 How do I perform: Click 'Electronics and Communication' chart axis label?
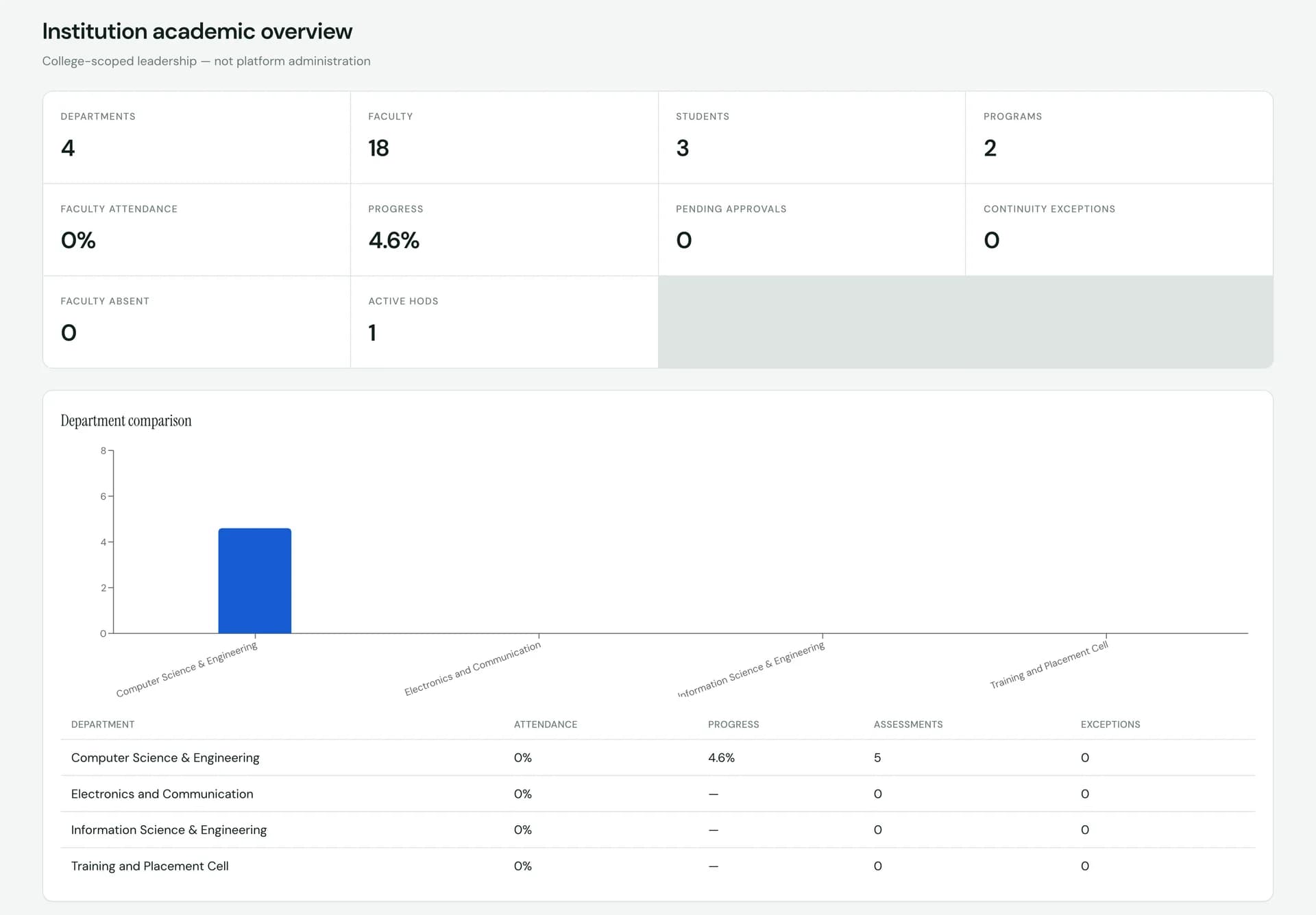click(473, 669)
